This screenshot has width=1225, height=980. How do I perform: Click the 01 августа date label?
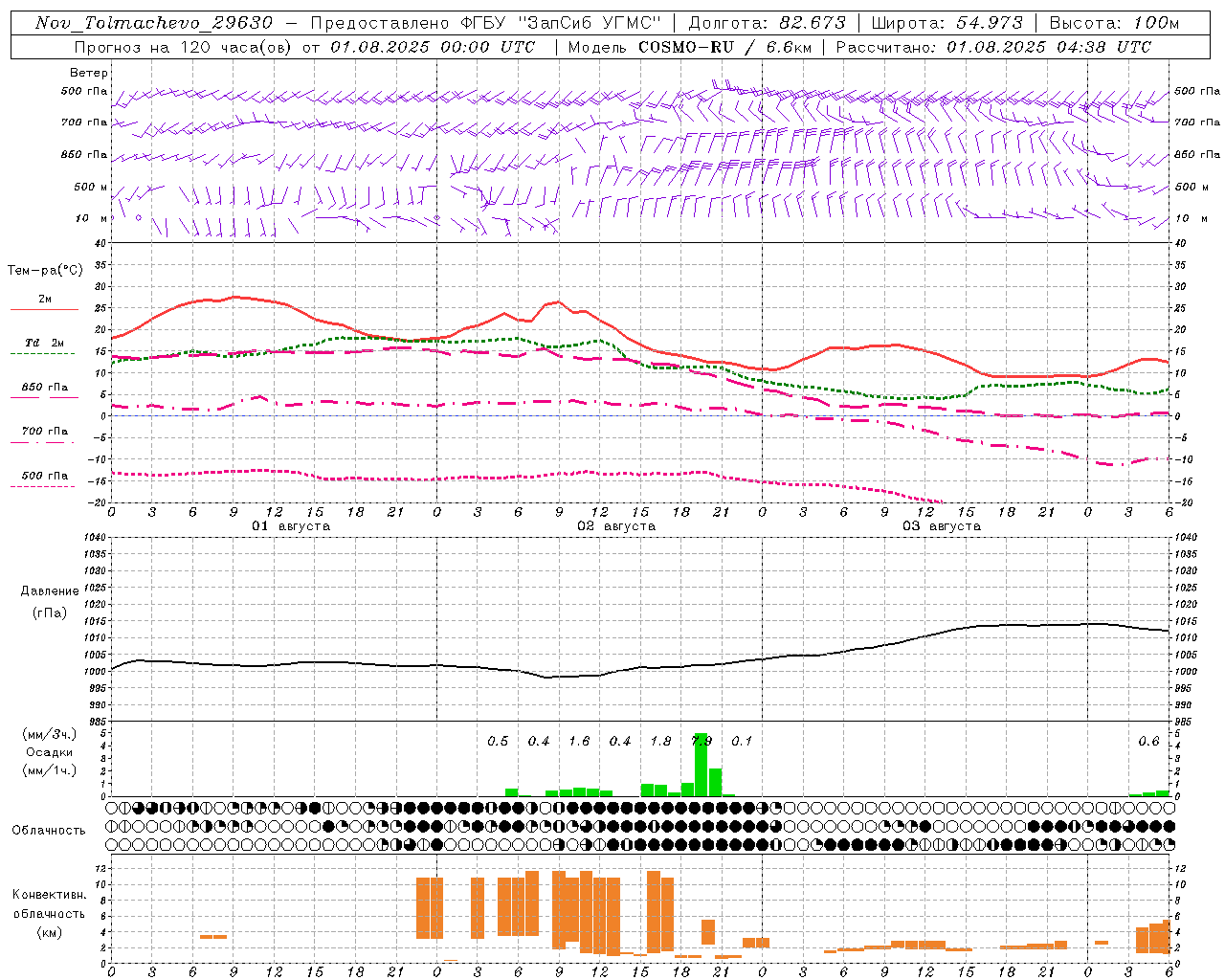pos(291,526)
